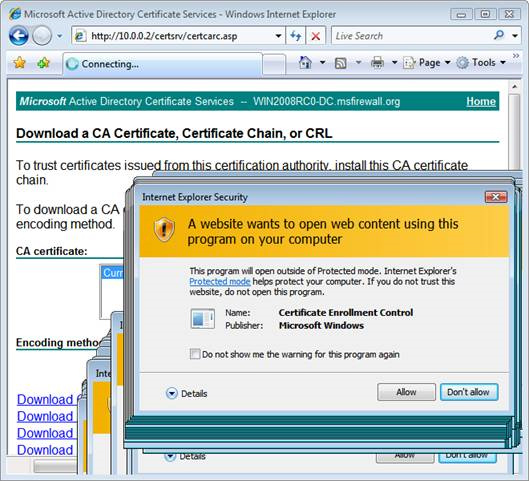This screenshot has height=481, width=529.
Task: Open the Tools menu
Action: [481, 63]
